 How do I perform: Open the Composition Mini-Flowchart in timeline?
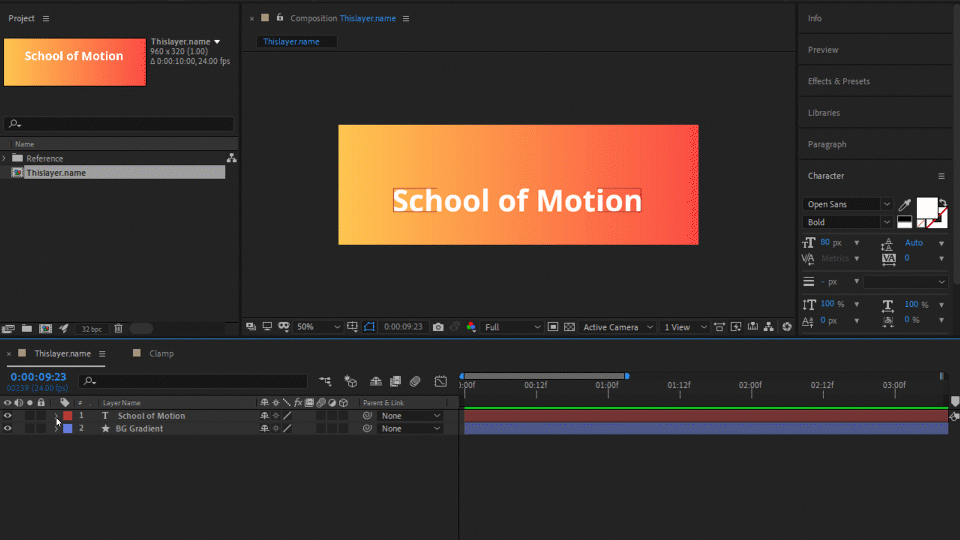tap(325, 381)
